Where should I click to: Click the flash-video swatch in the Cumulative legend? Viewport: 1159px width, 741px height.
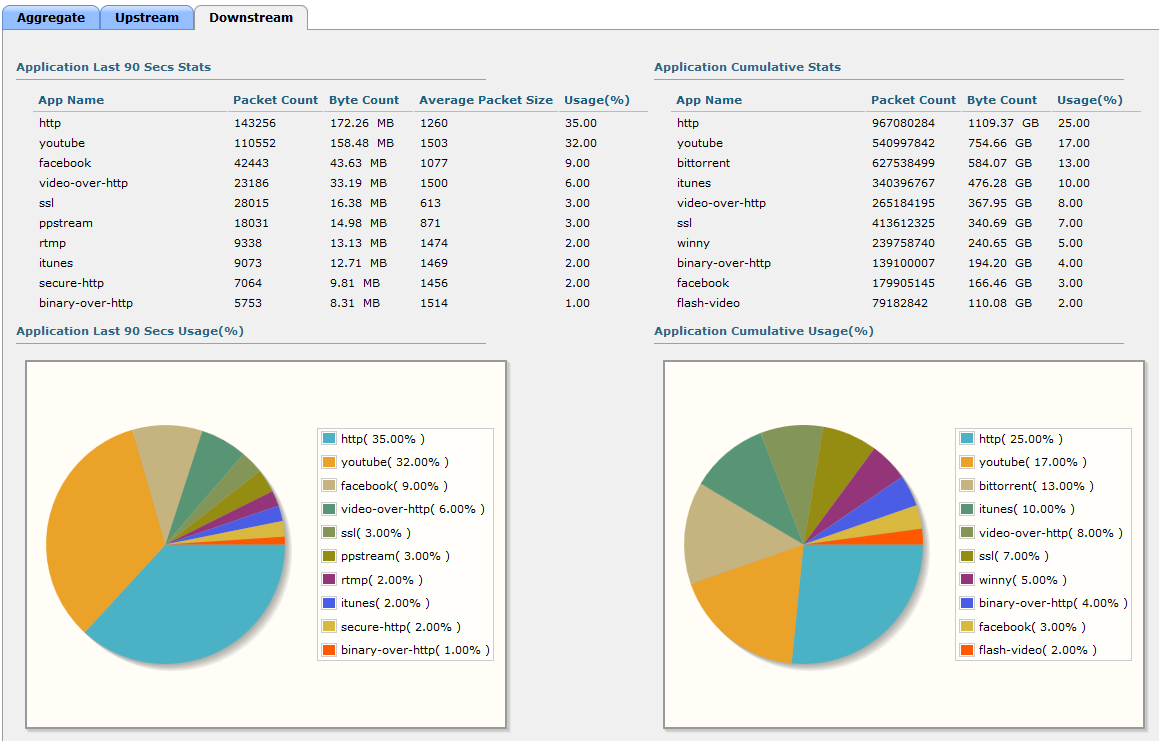point(966,650)
